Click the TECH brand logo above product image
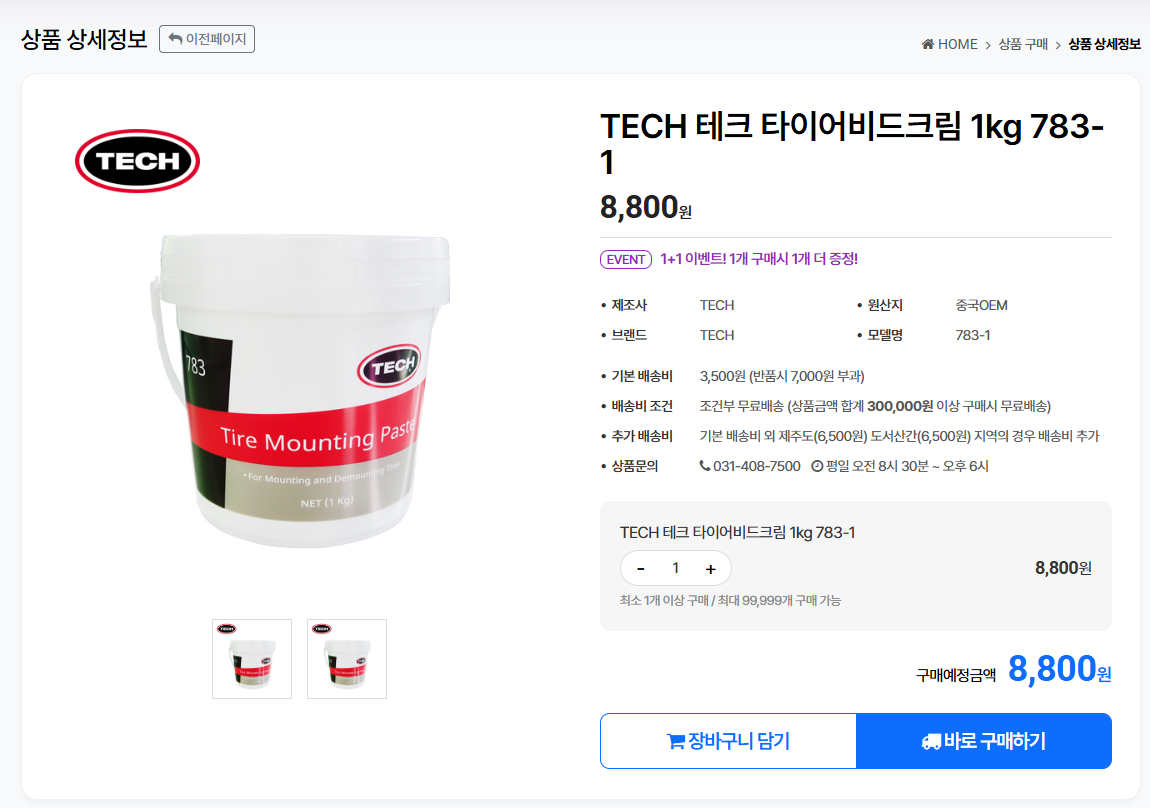This screenshot has width=1150, height=808. coord(137,161)
